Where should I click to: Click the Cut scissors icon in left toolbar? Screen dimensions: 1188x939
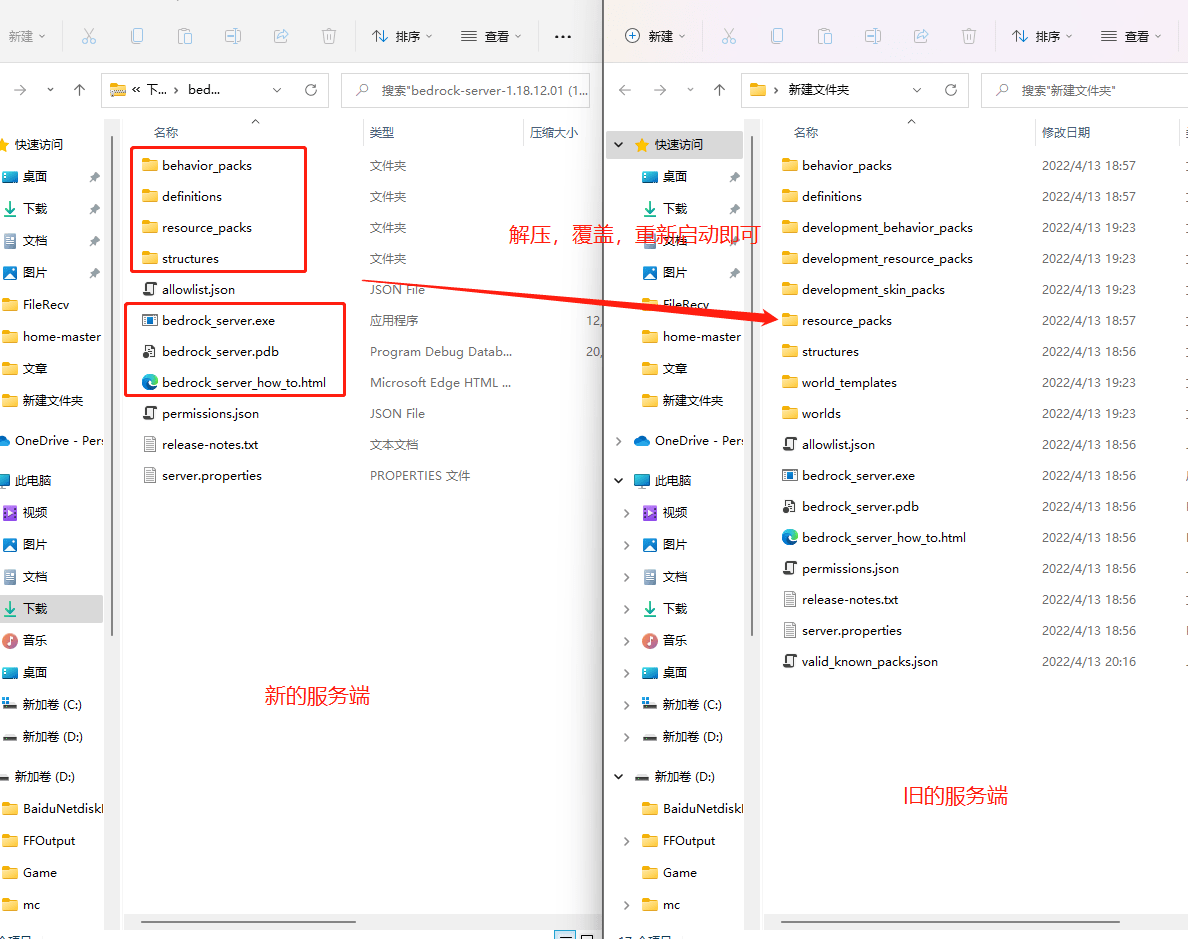[x=88, y=36]
